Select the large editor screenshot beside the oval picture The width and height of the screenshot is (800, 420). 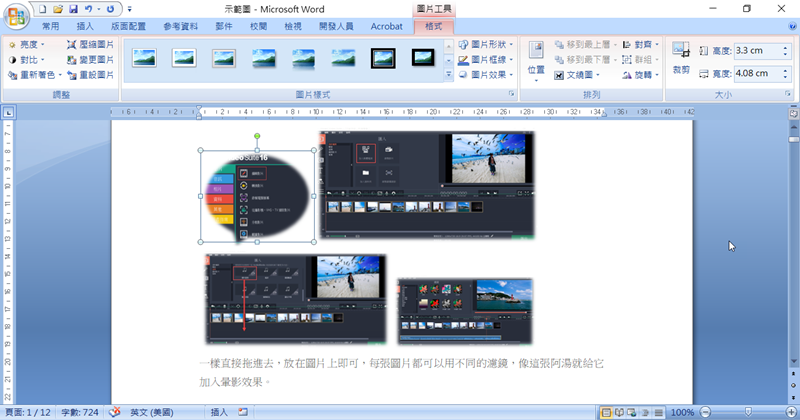coord(427,185)
